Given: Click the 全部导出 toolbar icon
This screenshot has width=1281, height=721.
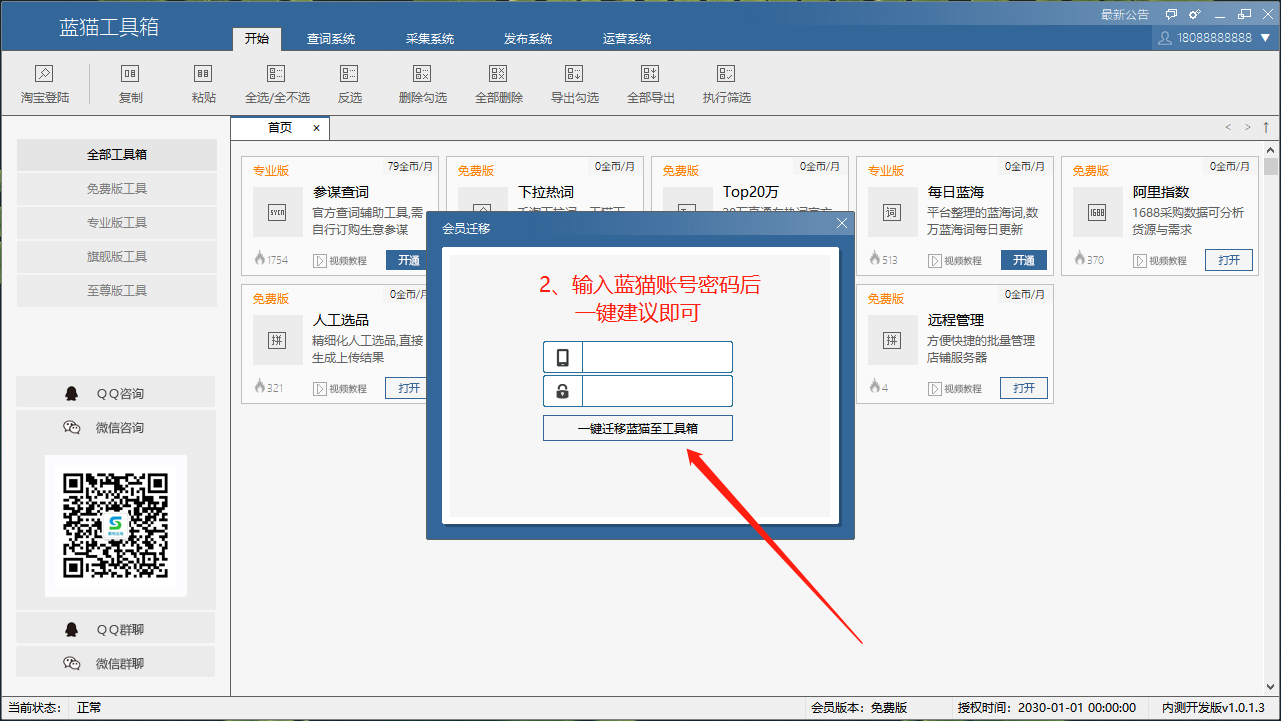Looking at the screenshot, I should (650, 74).
